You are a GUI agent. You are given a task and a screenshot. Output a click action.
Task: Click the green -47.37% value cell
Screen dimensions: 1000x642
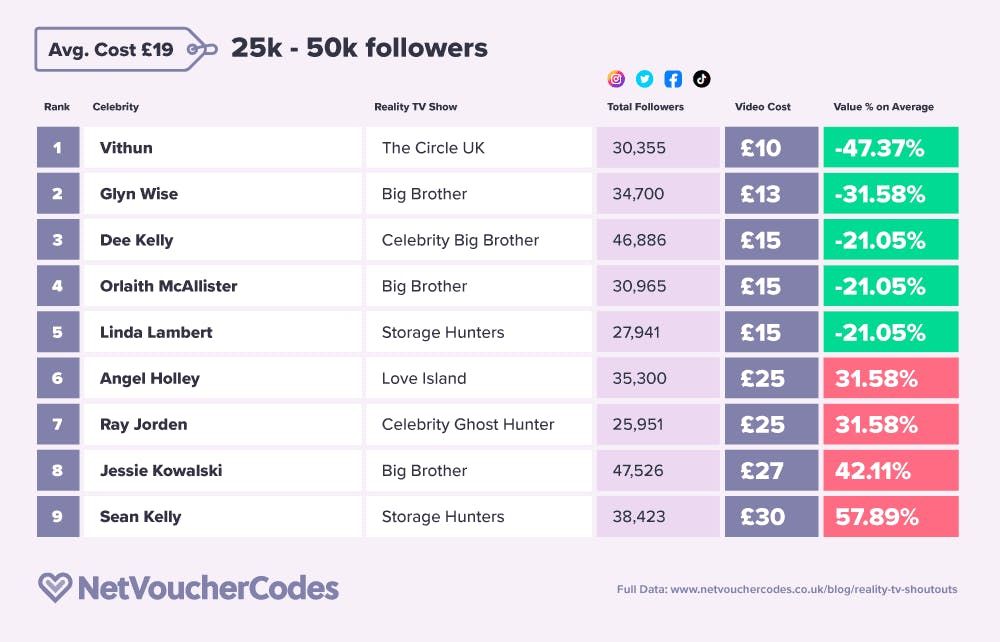point(891,147)
